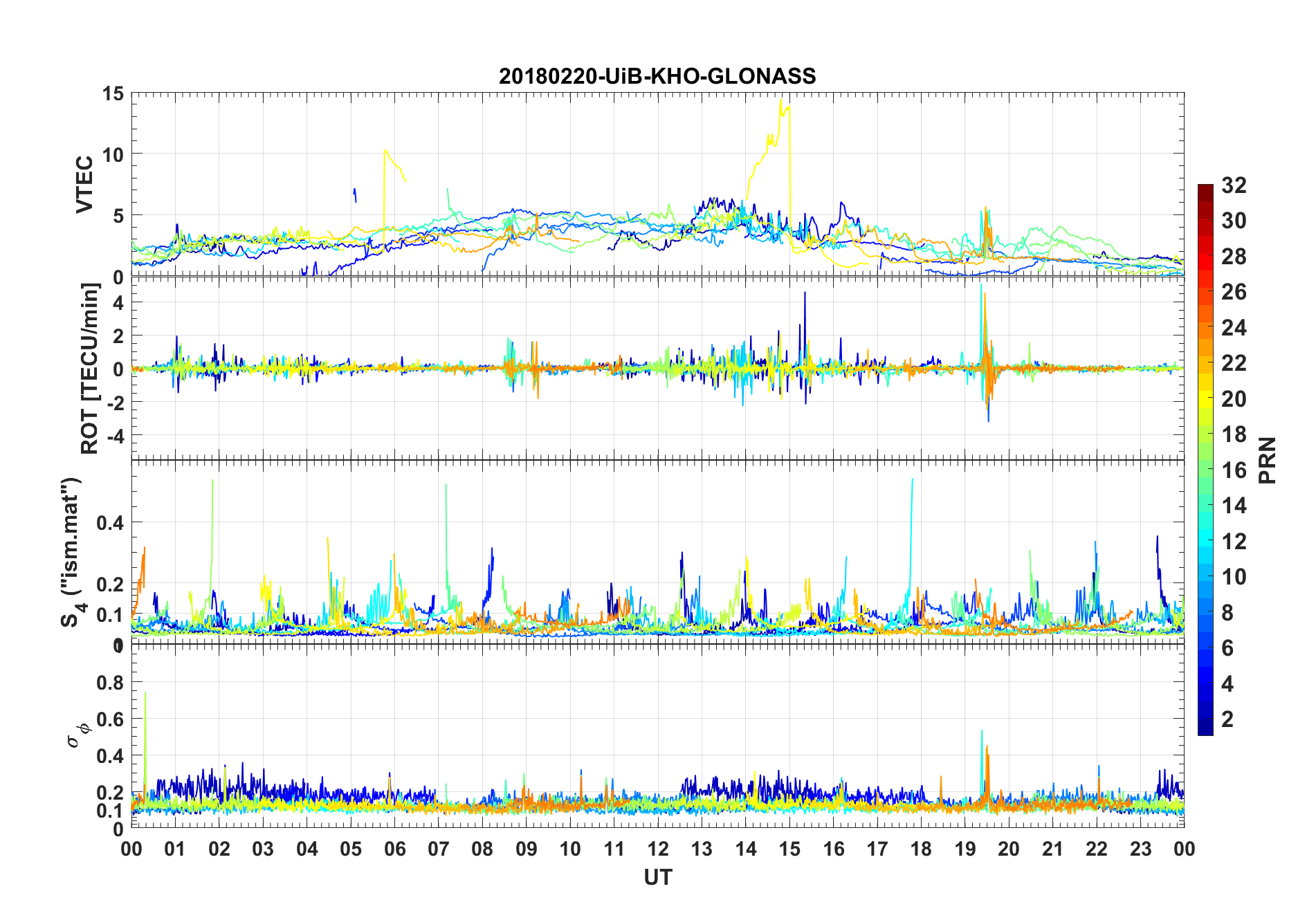Click colorbar tick label 12
1316x920 pixels.
click(1234, 542)
